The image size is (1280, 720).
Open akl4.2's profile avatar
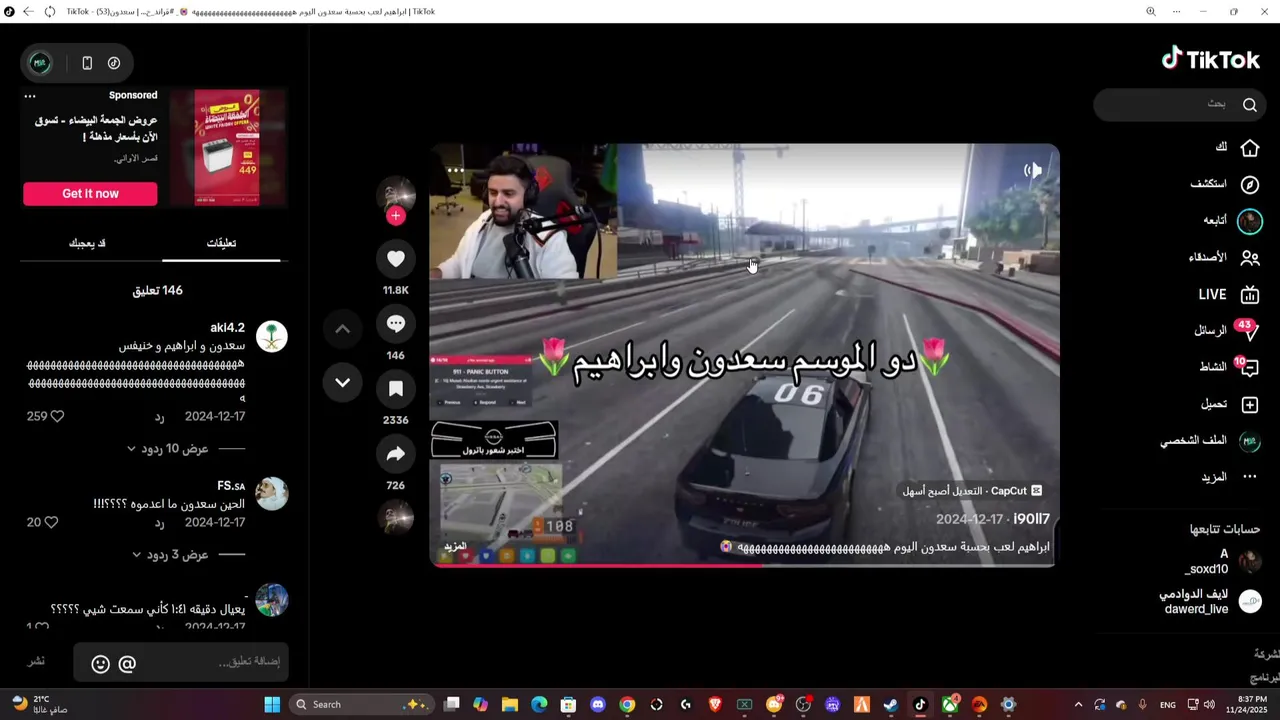272,336
